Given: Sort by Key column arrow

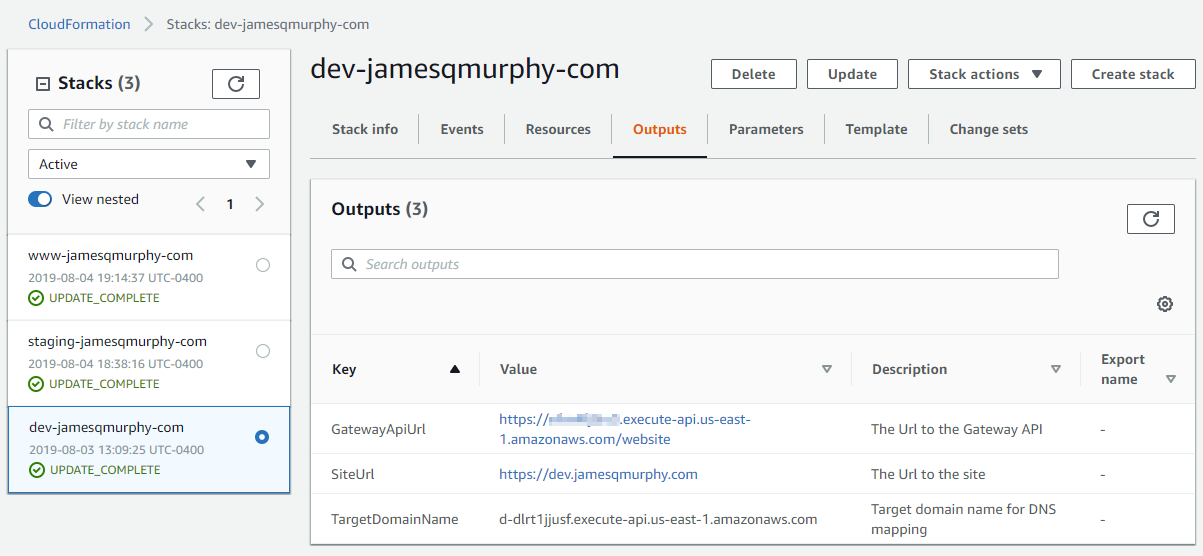Looking at the screenshot, I should point(455,369).
